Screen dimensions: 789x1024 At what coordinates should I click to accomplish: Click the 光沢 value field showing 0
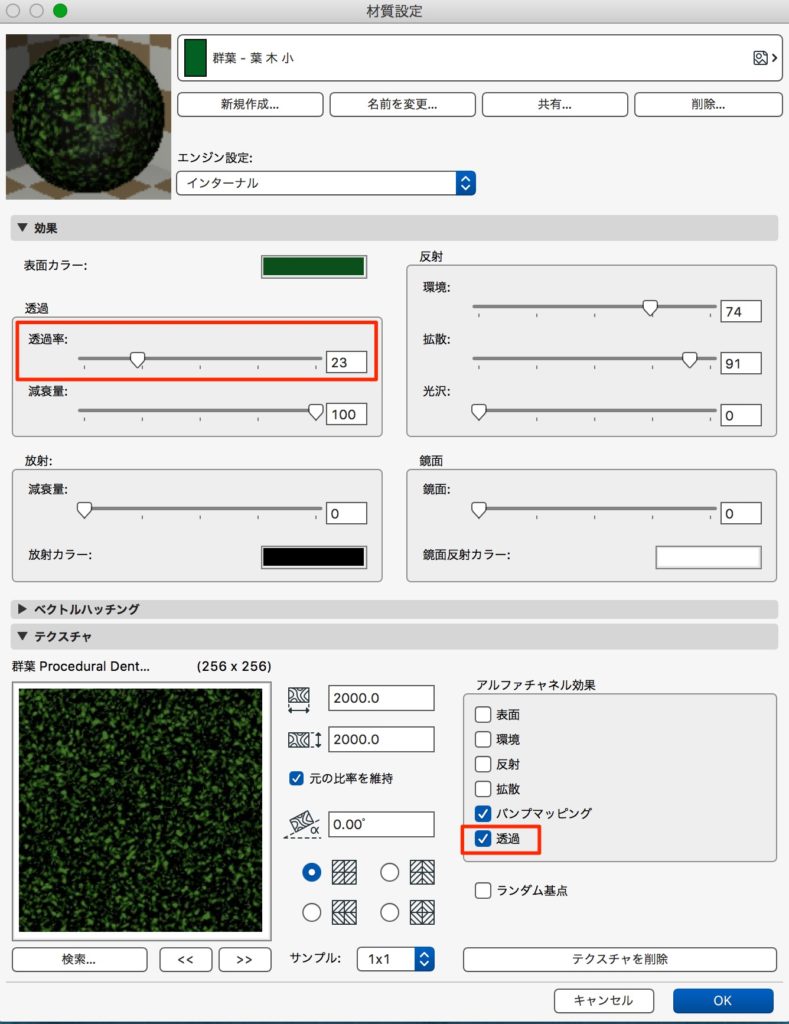(741, 415)
